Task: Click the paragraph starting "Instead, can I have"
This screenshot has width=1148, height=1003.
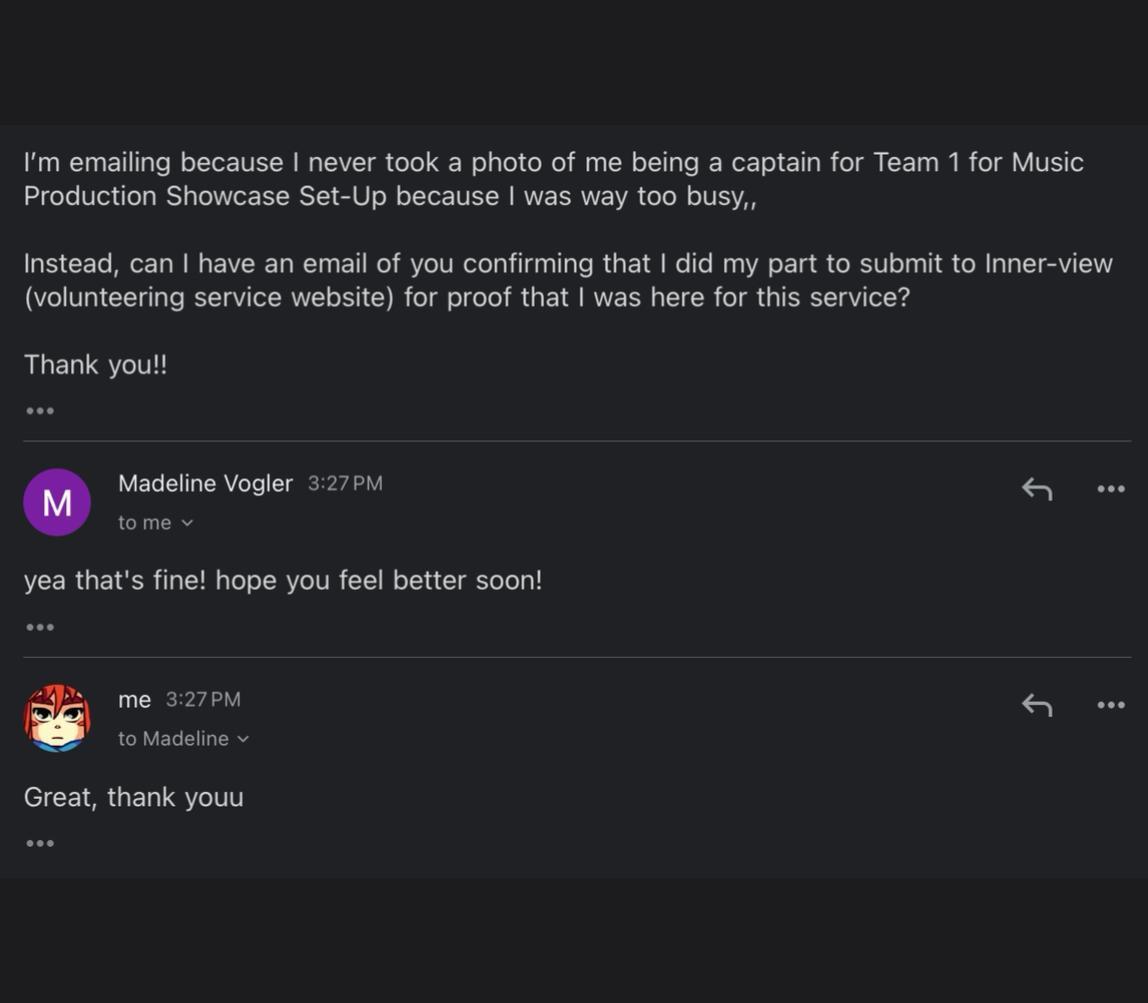Action: tap(567, 280)
